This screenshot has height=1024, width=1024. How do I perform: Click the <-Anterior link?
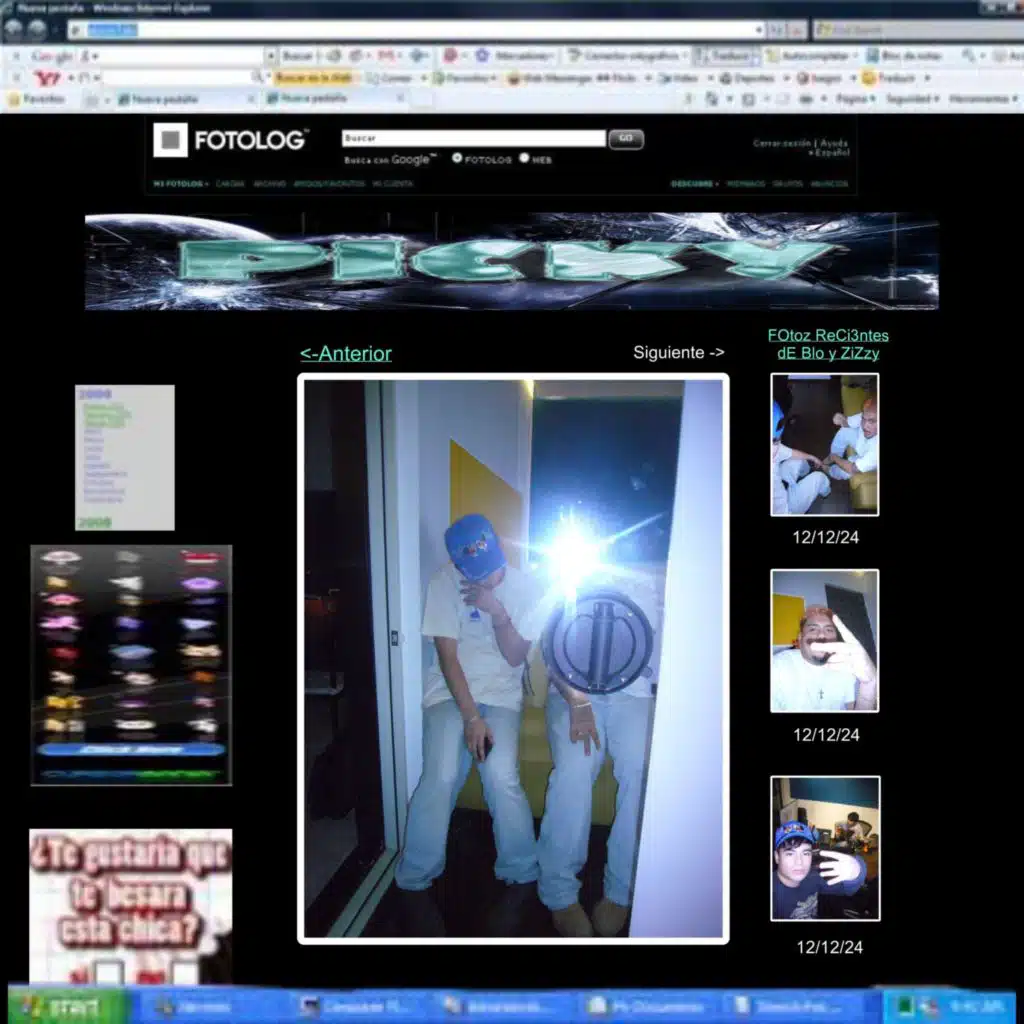pos(346,354)
